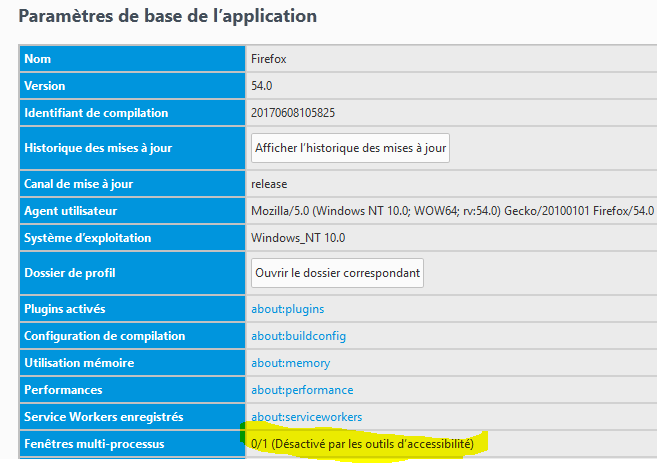Screen dimensions: 657x463
Task: Click the 'Dossier de profil' label
Action: (x=70, y=273)
